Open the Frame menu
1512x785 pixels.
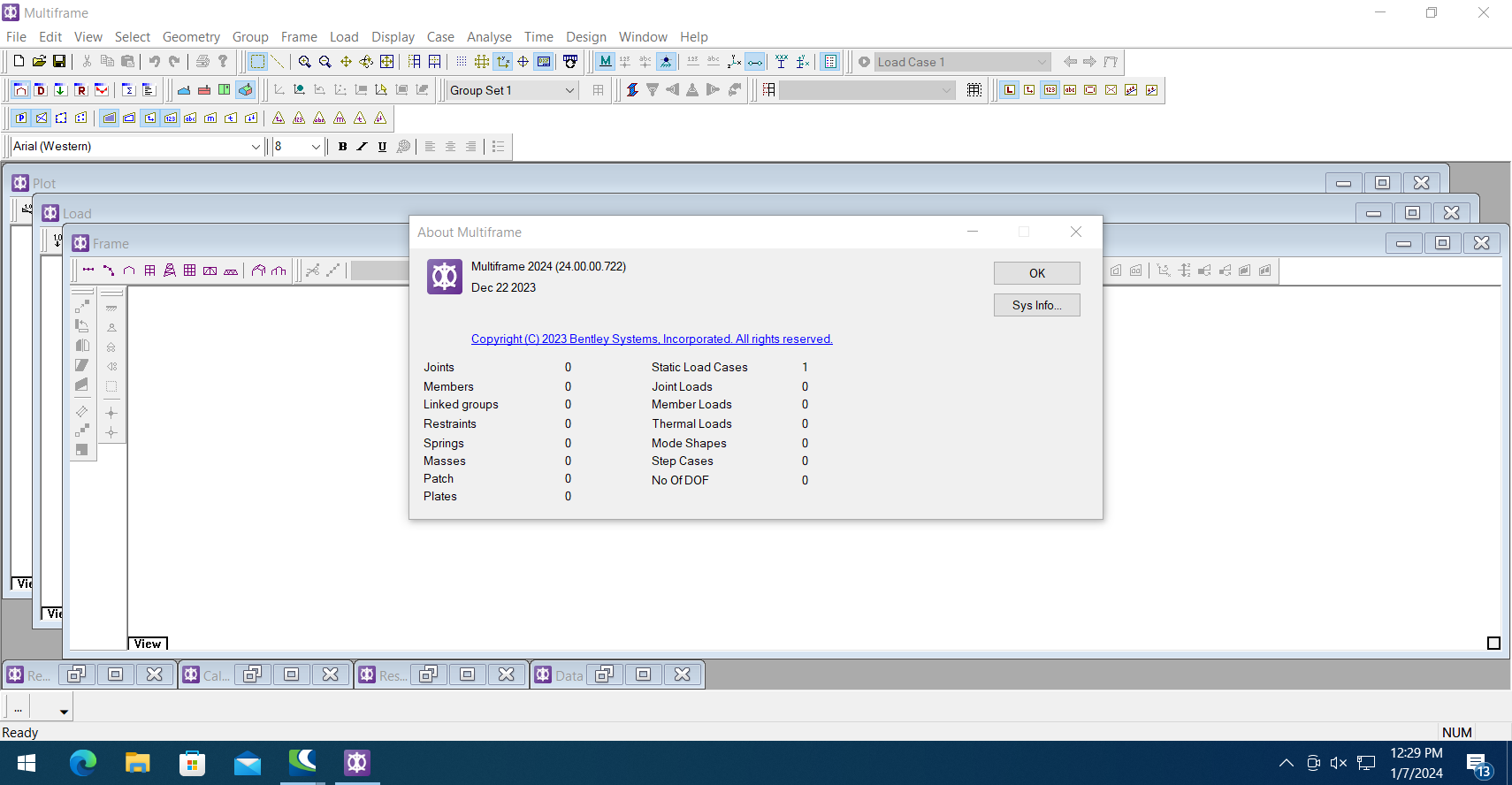pyautogui.click(x=299, y=37)
